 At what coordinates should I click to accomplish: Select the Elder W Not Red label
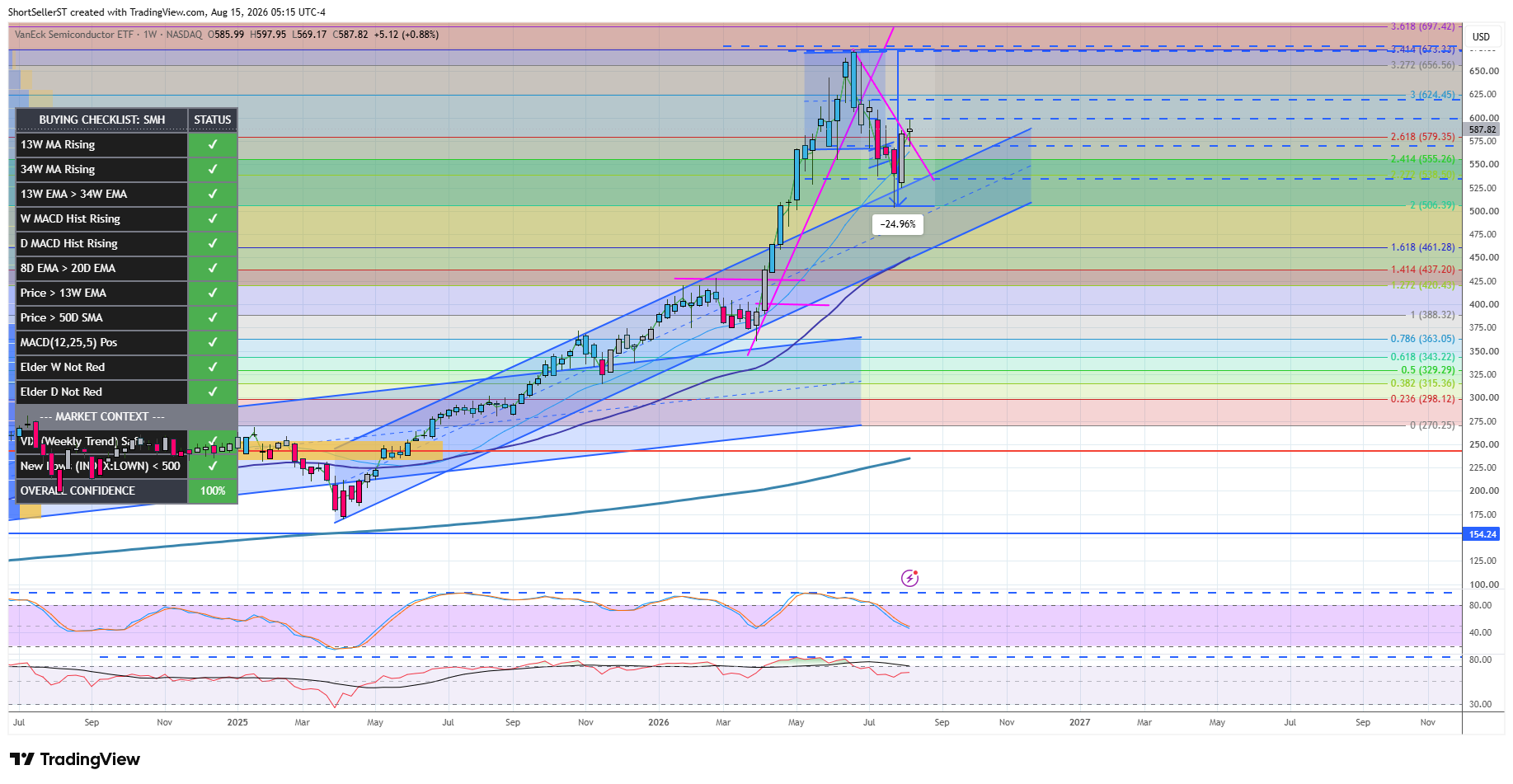(x=63, y=367)
